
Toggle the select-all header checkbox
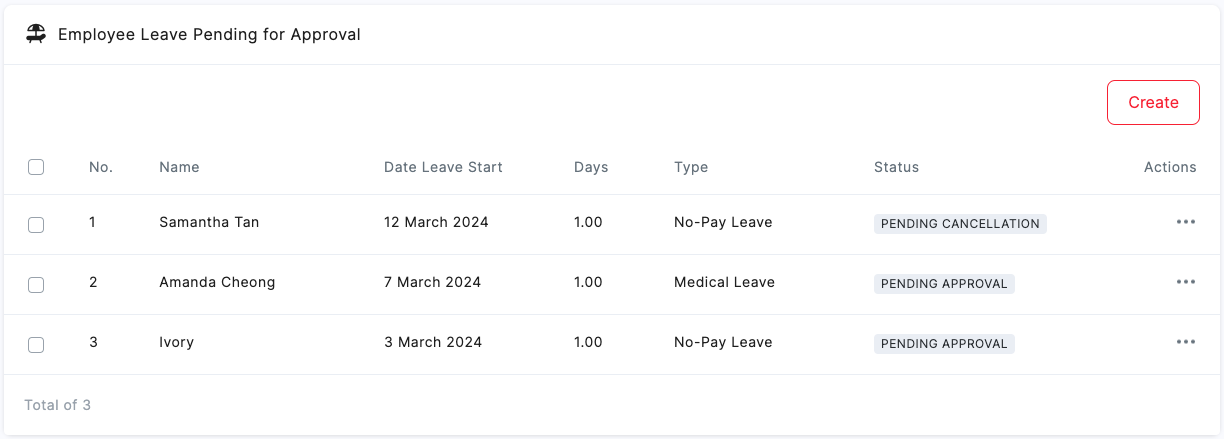(x=36, y=167)
